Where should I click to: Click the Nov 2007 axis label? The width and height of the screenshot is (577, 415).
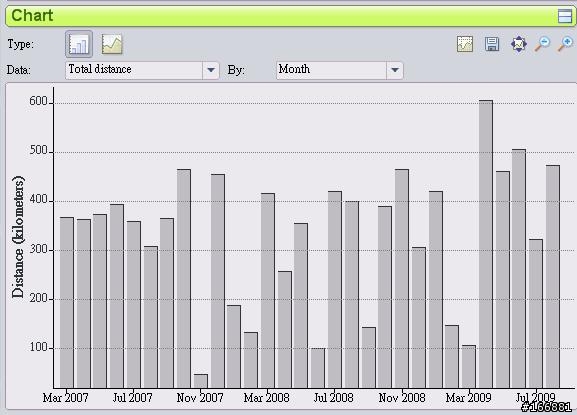click(200, 398)
